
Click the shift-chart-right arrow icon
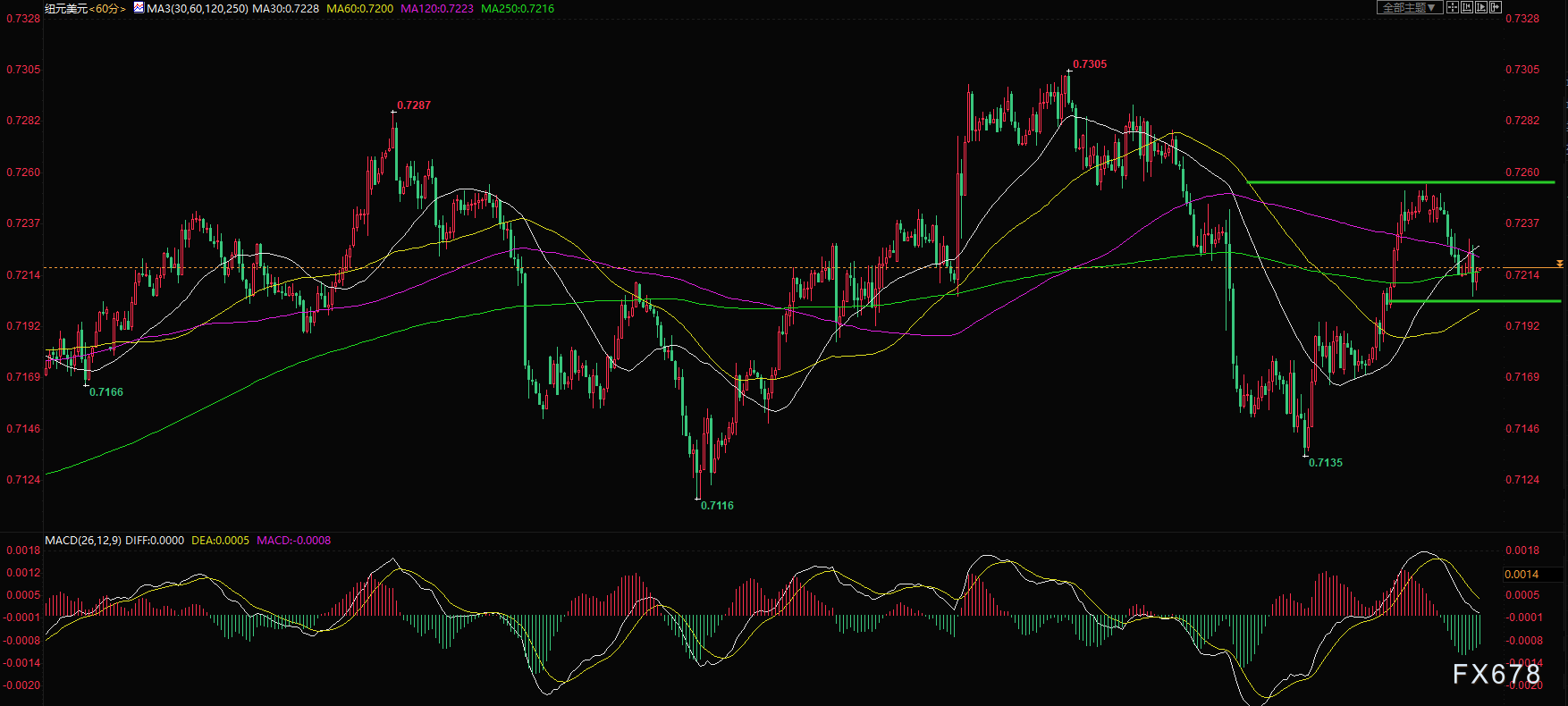(x=1496, y=7)
